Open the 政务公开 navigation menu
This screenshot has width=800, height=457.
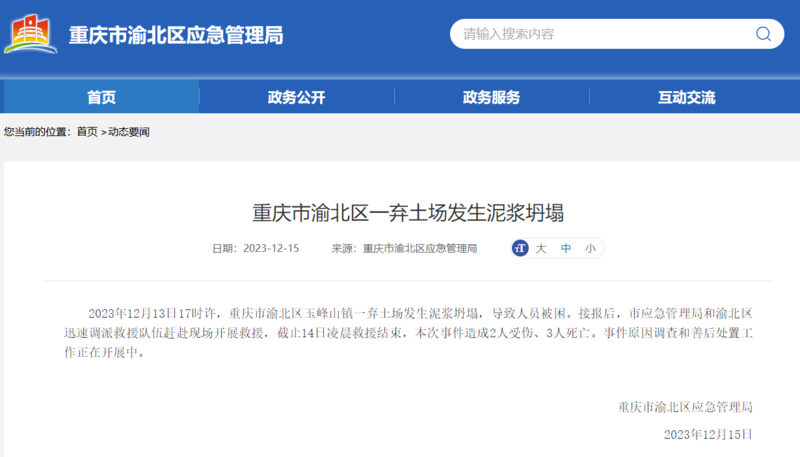pyautogui.click(x=296, y=97)
